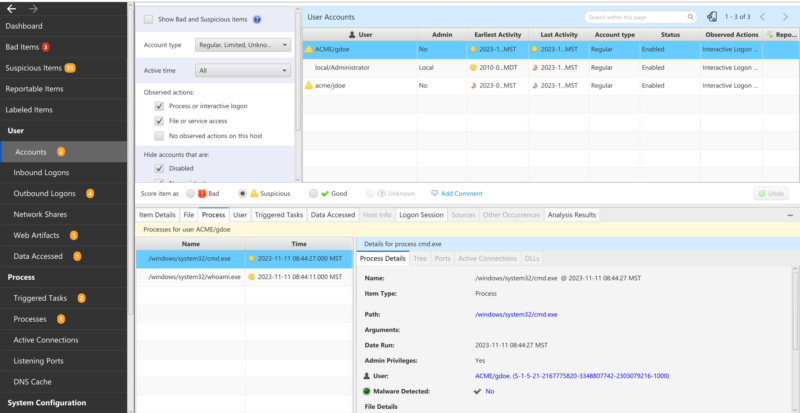Score item as Good radio button

coord(313,193)
